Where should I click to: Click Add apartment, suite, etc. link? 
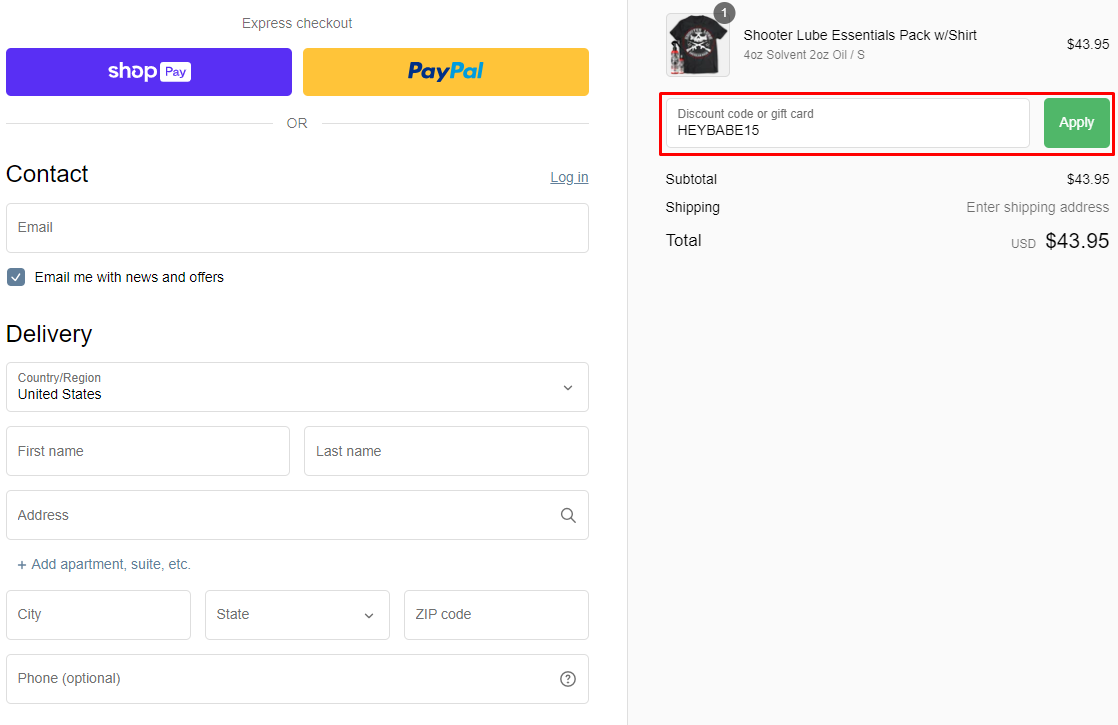(x=110, y=565)
